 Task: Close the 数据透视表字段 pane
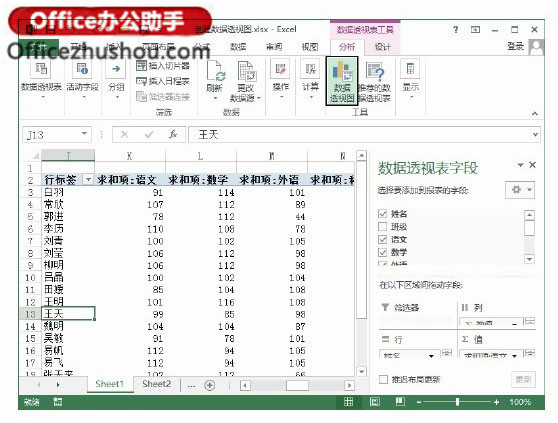pyautogui.click(x=532, y=165)
